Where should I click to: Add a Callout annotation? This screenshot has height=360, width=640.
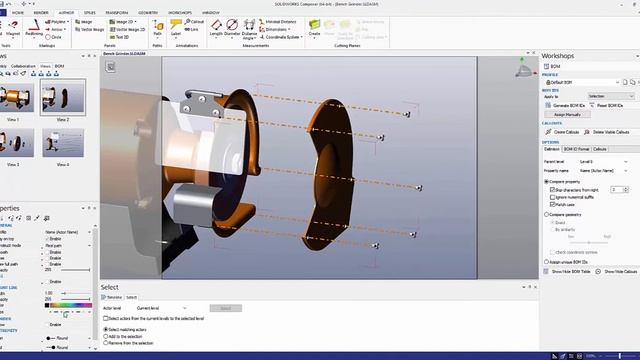coord(194,22)
